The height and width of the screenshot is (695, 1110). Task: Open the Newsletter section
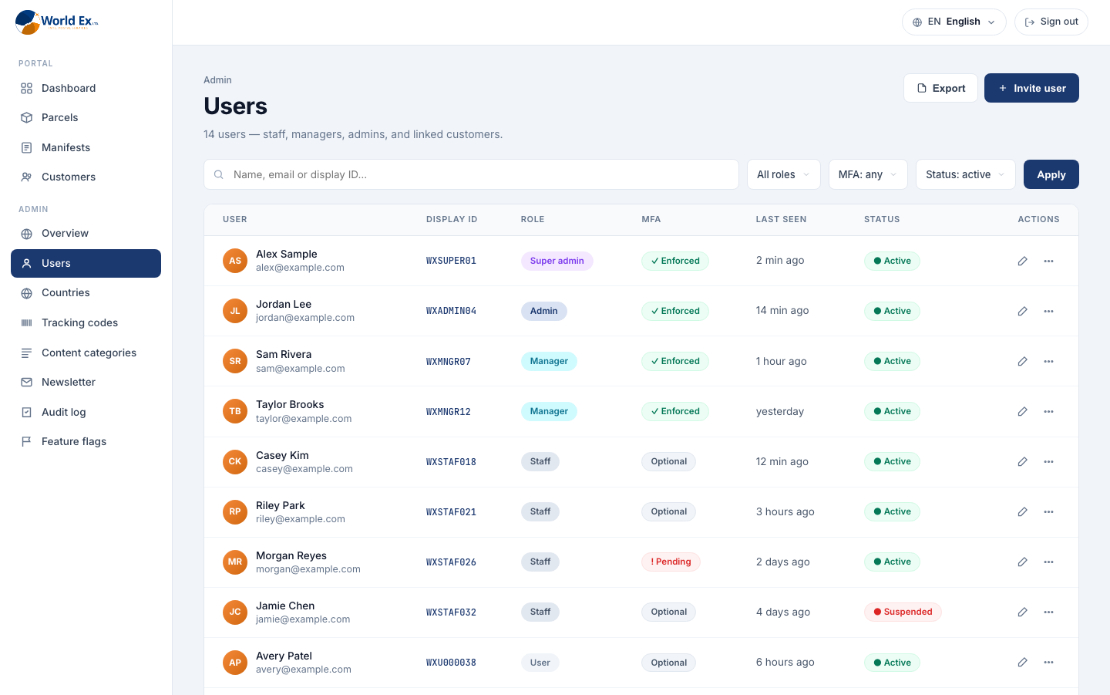[x=86, y=382]
